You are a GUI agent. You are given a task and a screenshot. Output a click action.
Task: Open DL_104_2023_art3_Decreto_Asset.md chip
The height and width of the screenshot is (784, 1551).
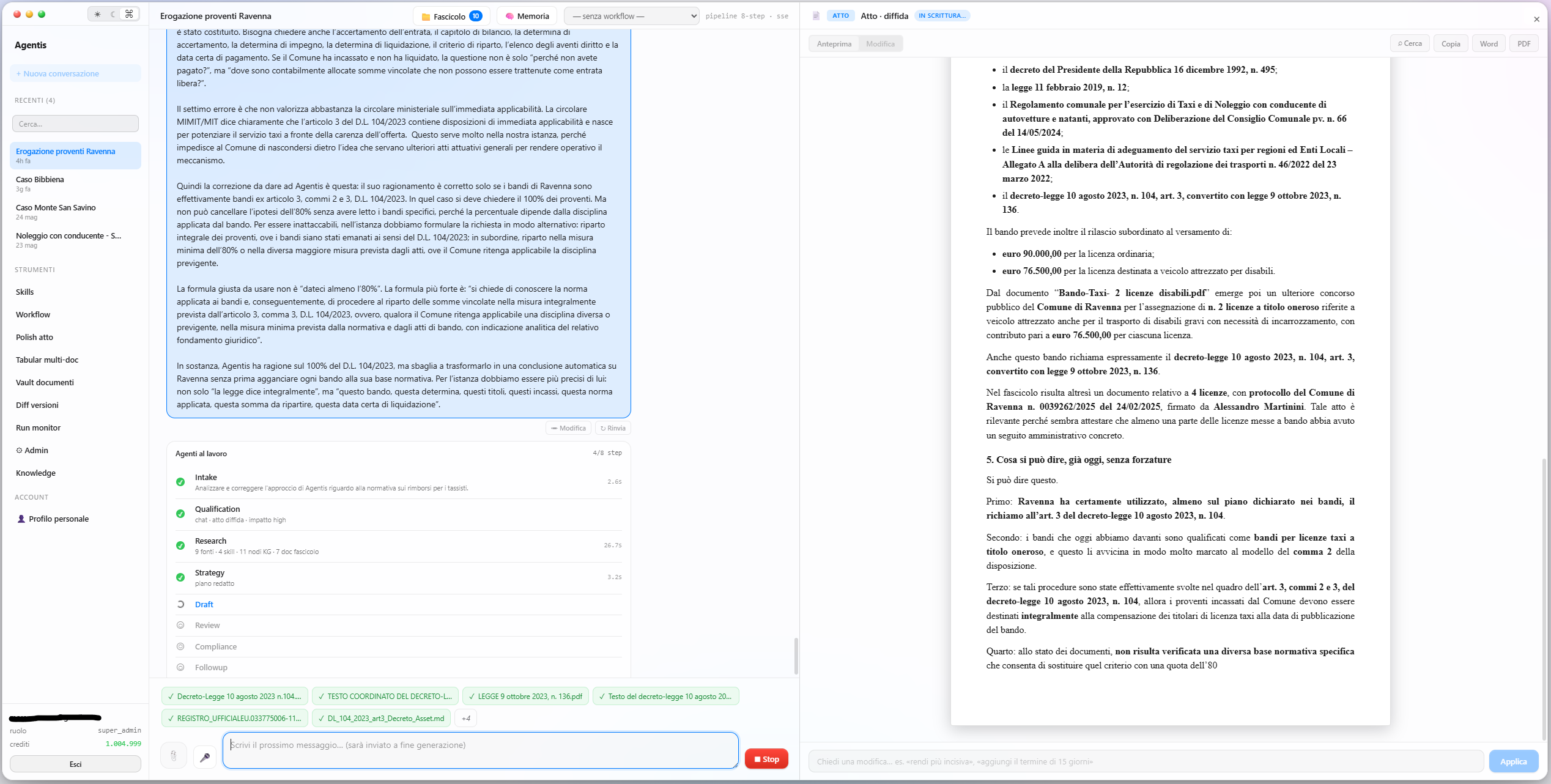[382, 719]
